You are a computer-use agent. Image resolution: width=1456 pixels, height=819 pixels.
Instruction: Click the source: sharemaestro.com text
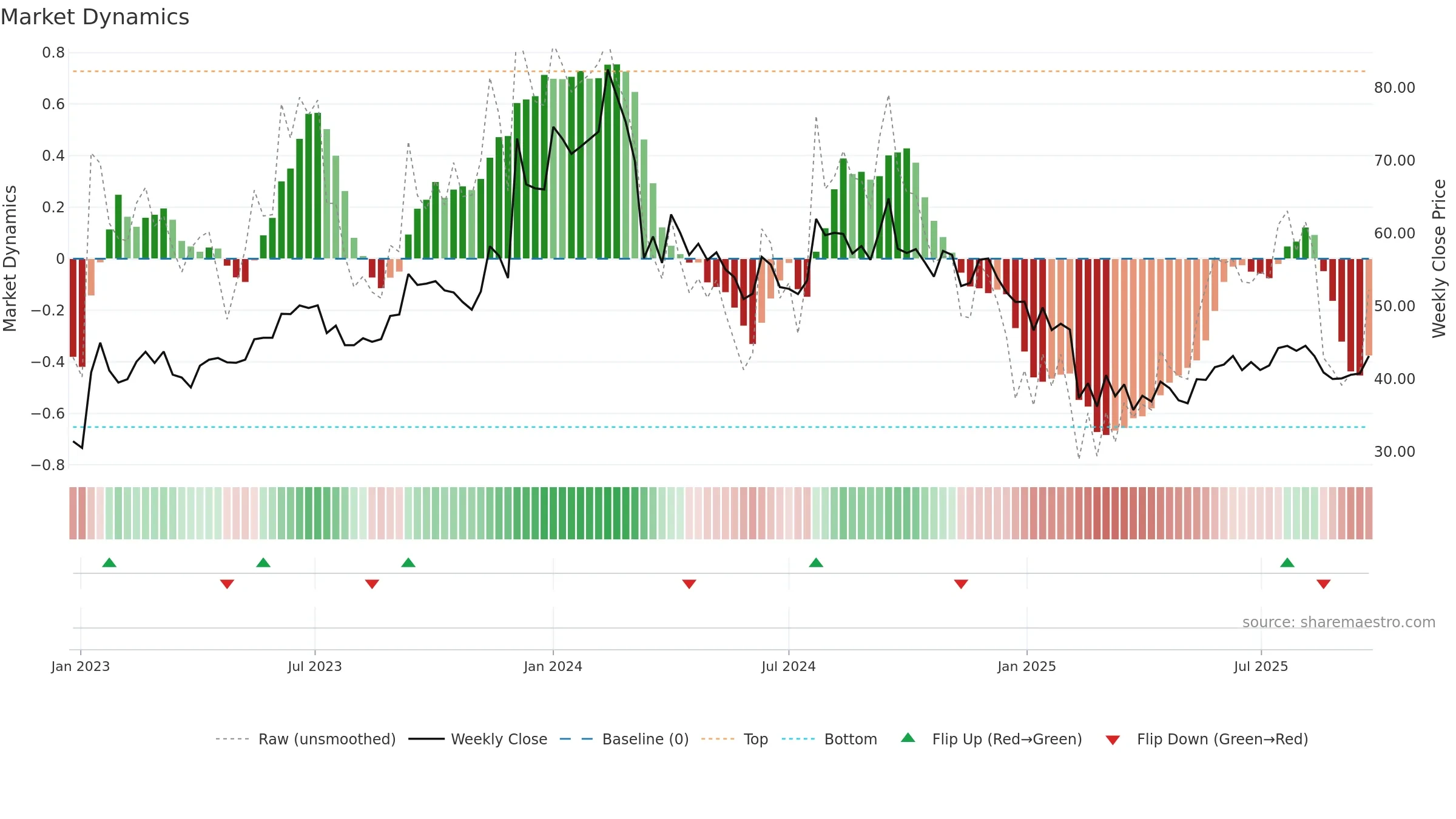pos(1339,622)
